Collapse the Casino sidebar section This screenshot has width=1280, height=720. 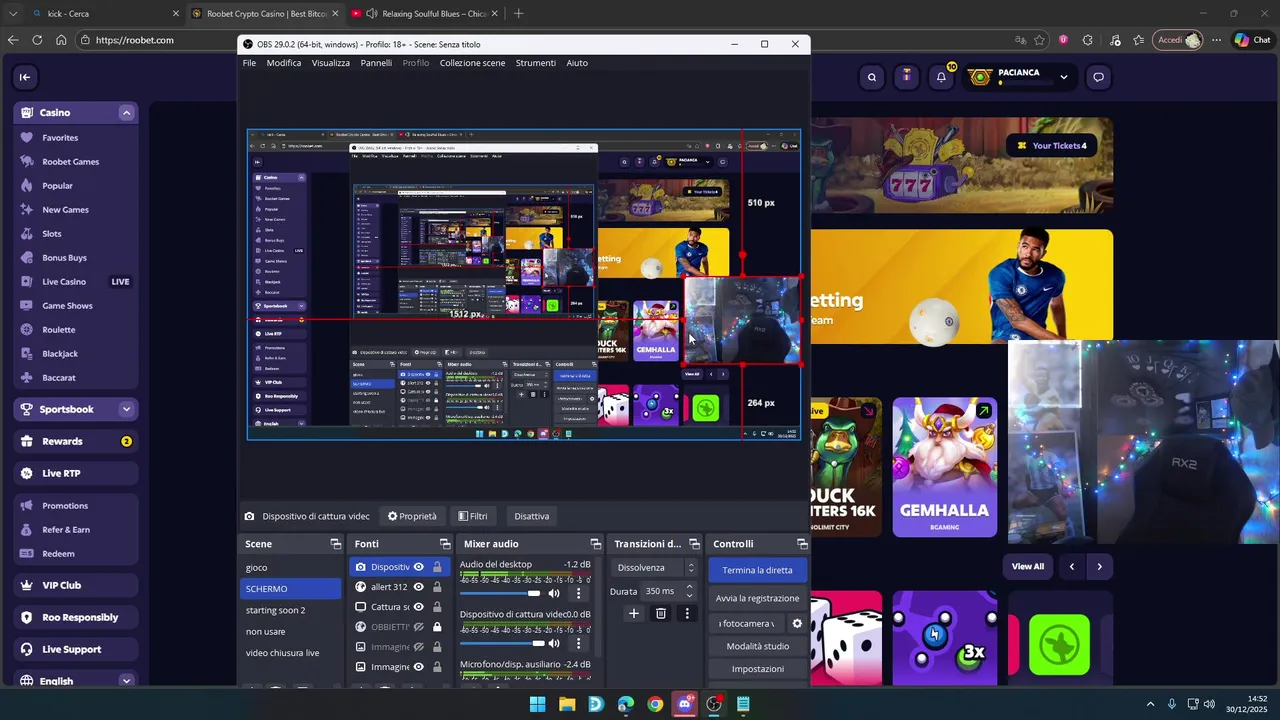point(126,113)
